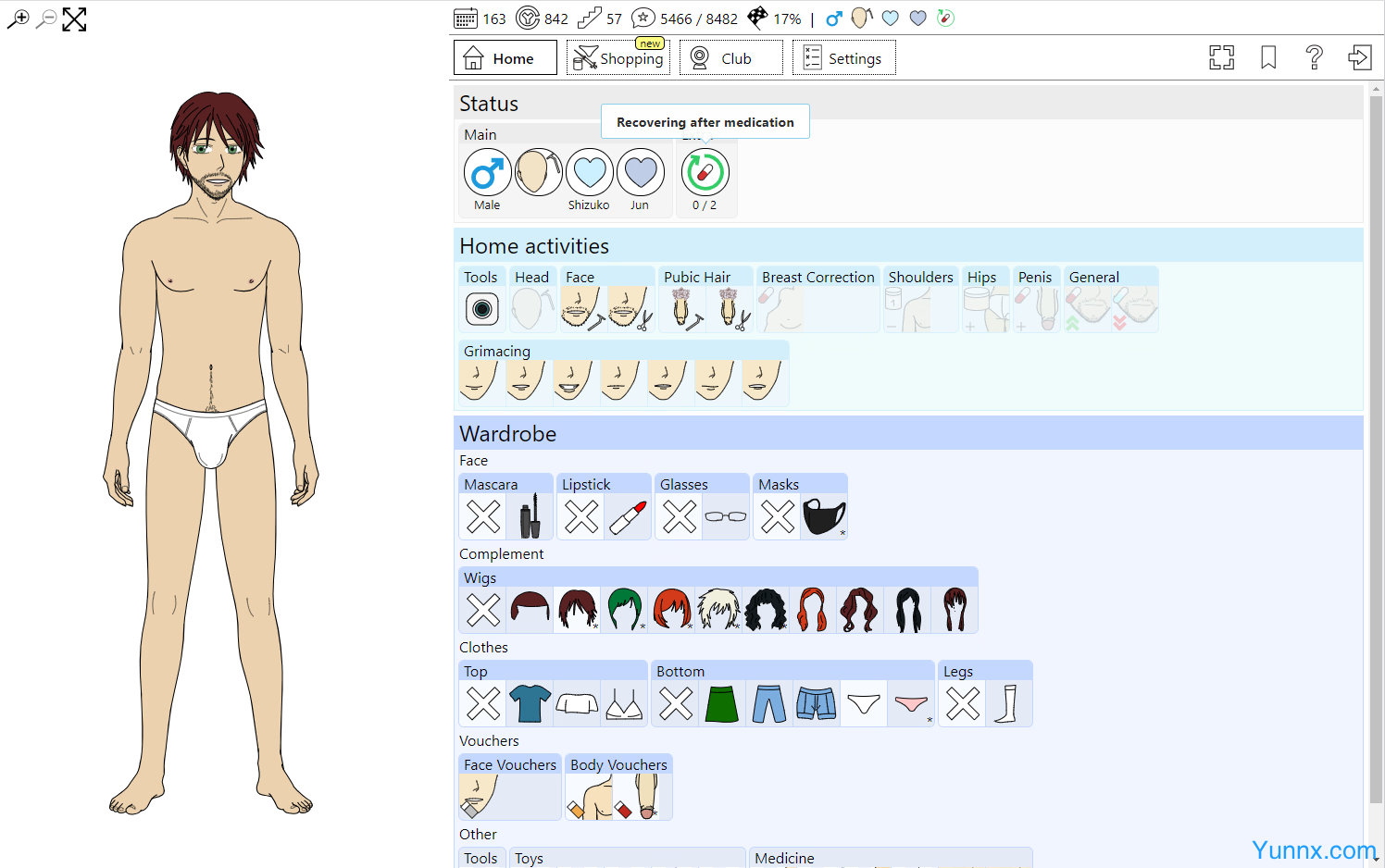Image resolution: width=1385 pixels, height=868 pixels.
Task: Click the medication recovery status icon
Action: click(705, 173)
